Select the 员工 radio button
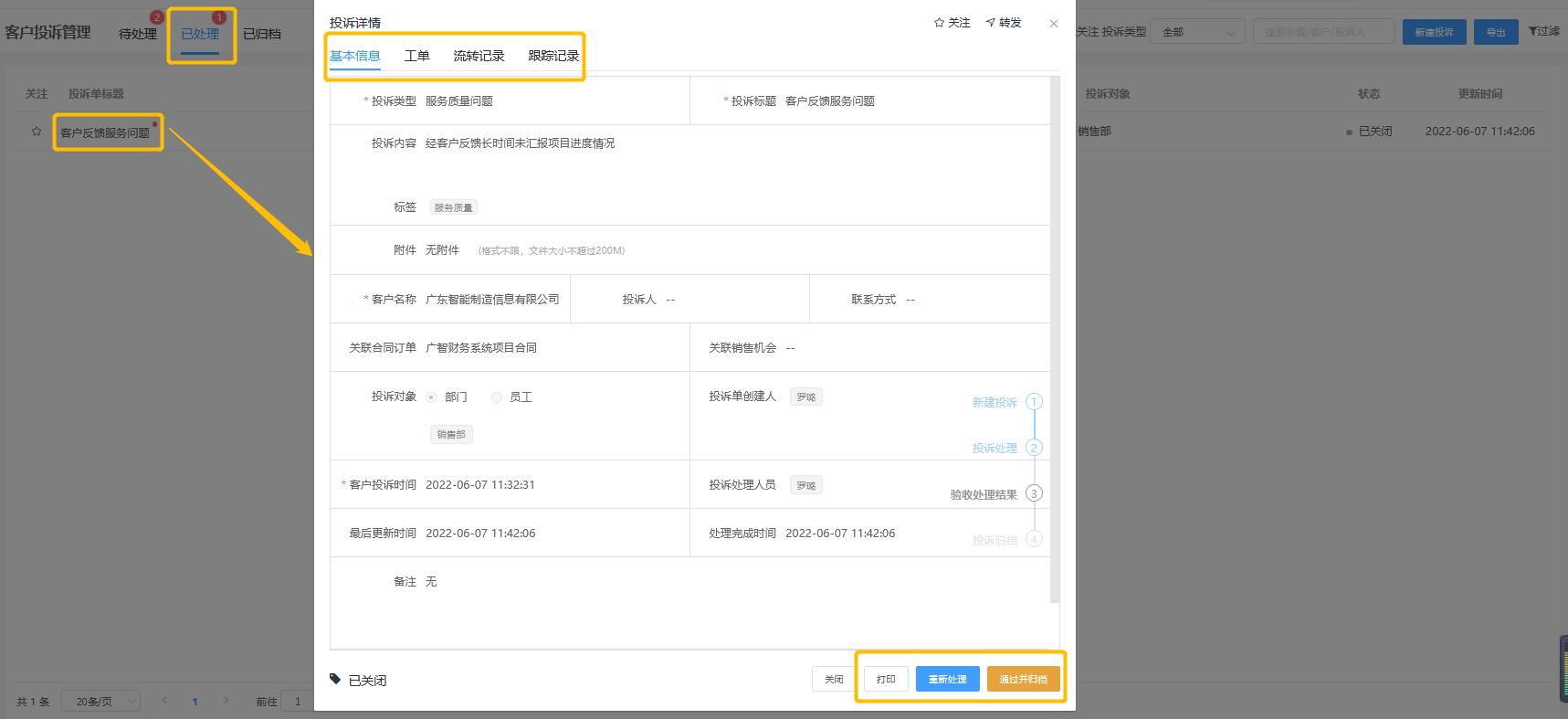 497,397
